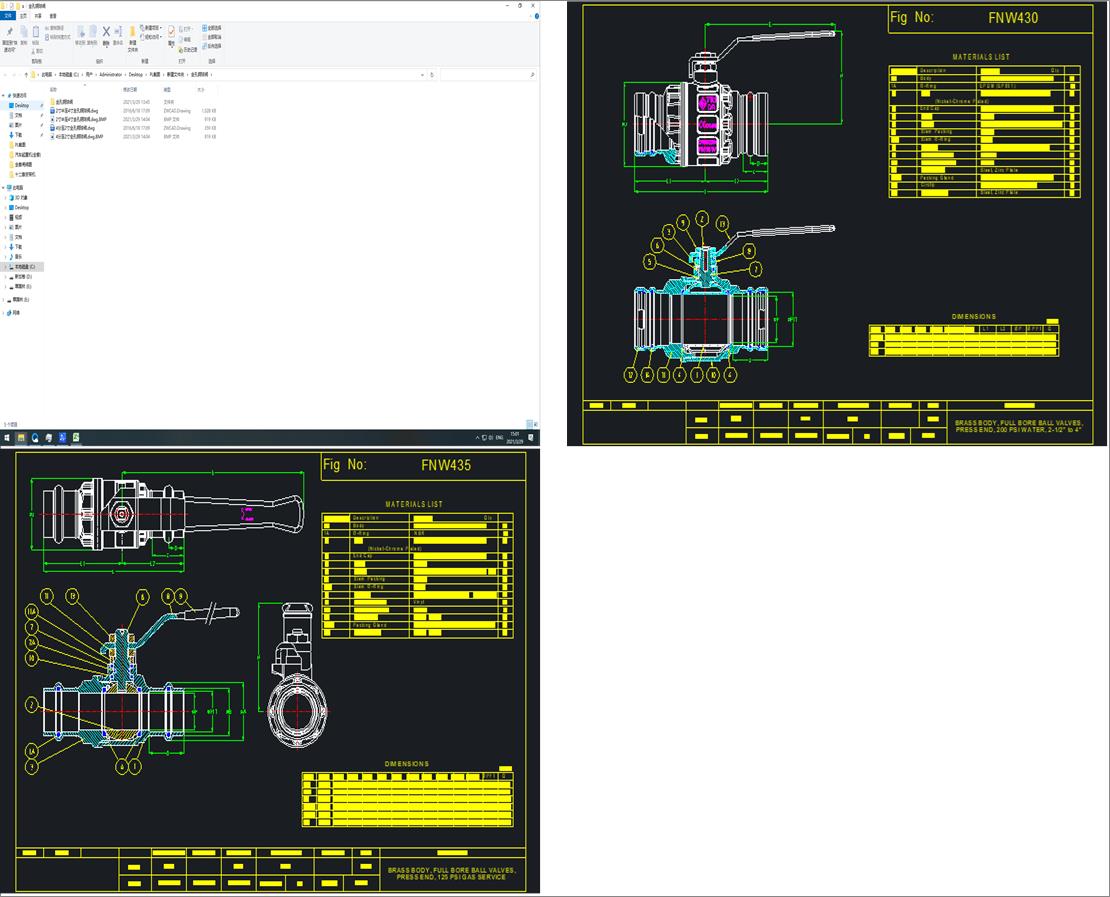
Task: Click the blue app icon on taskbar
Action: pos(62,438)
